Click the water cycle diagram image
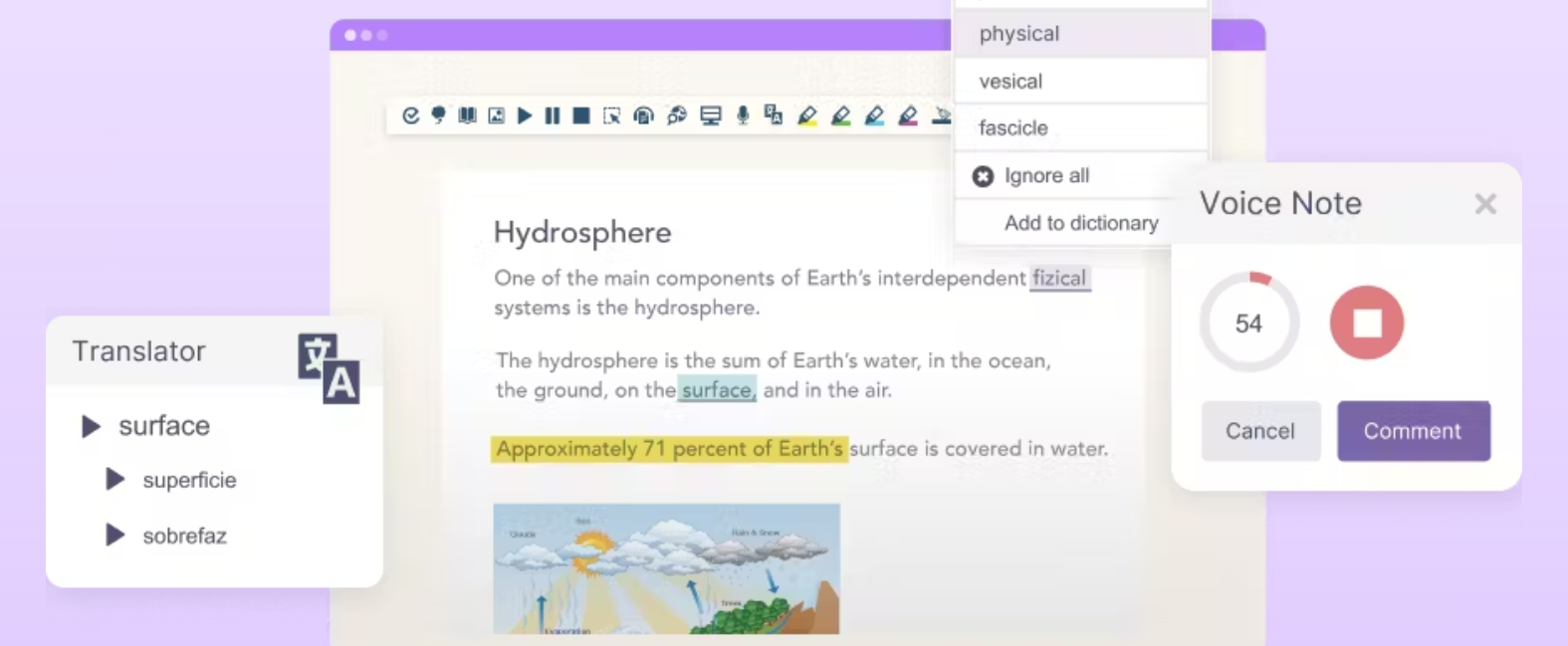Screen dimensions: 1568x646 pos(666,568)
